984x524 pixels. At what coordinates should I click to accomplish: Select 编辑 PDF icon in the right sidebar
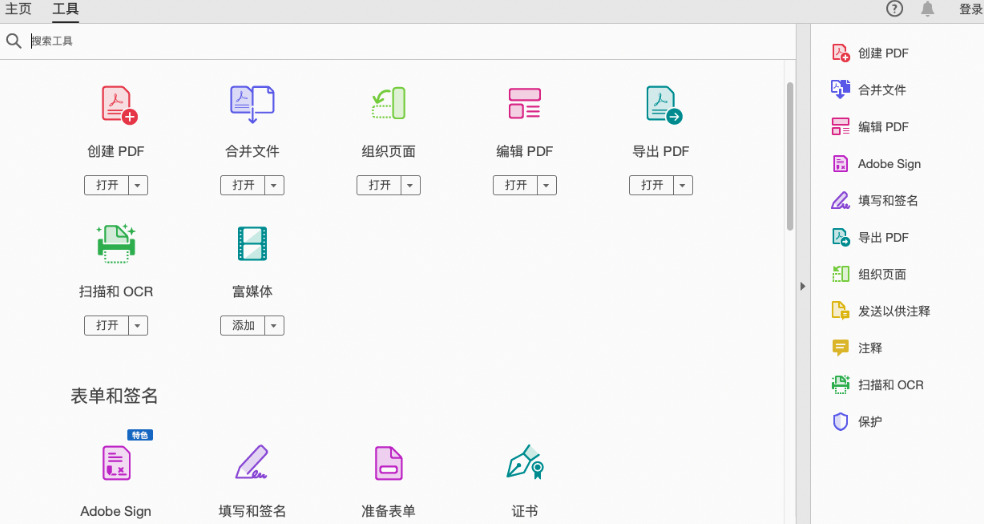click(x=840, y=127)
